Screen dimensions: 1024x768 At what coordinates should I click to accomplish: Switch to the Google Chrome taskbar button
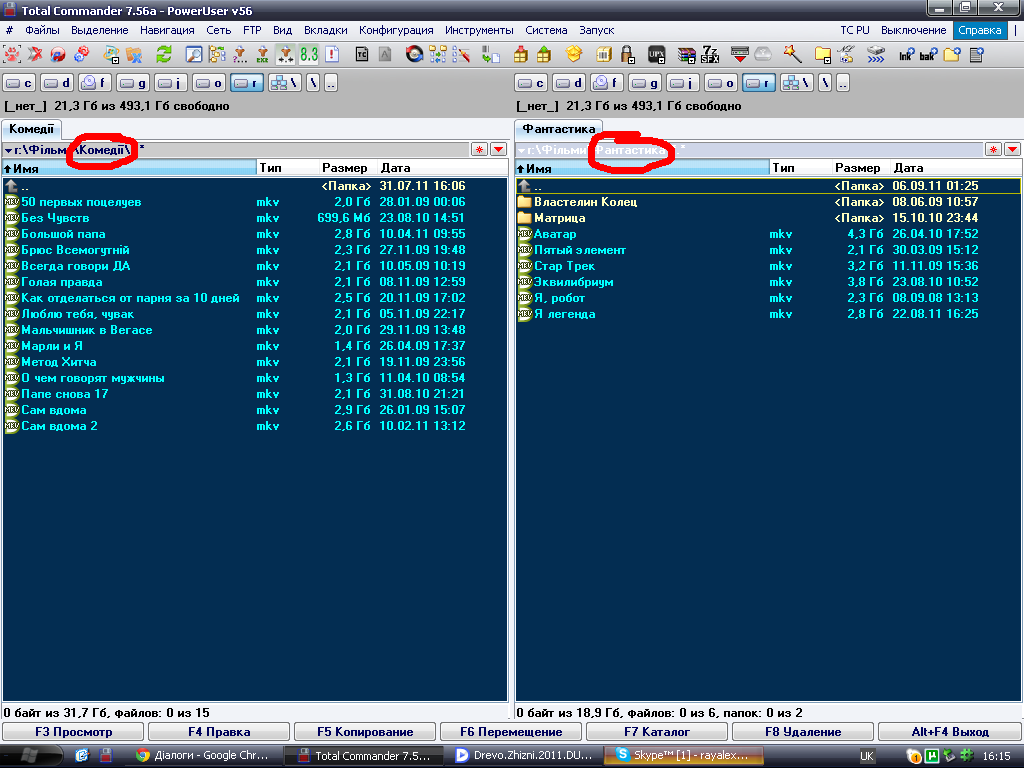tap(205, 756)
